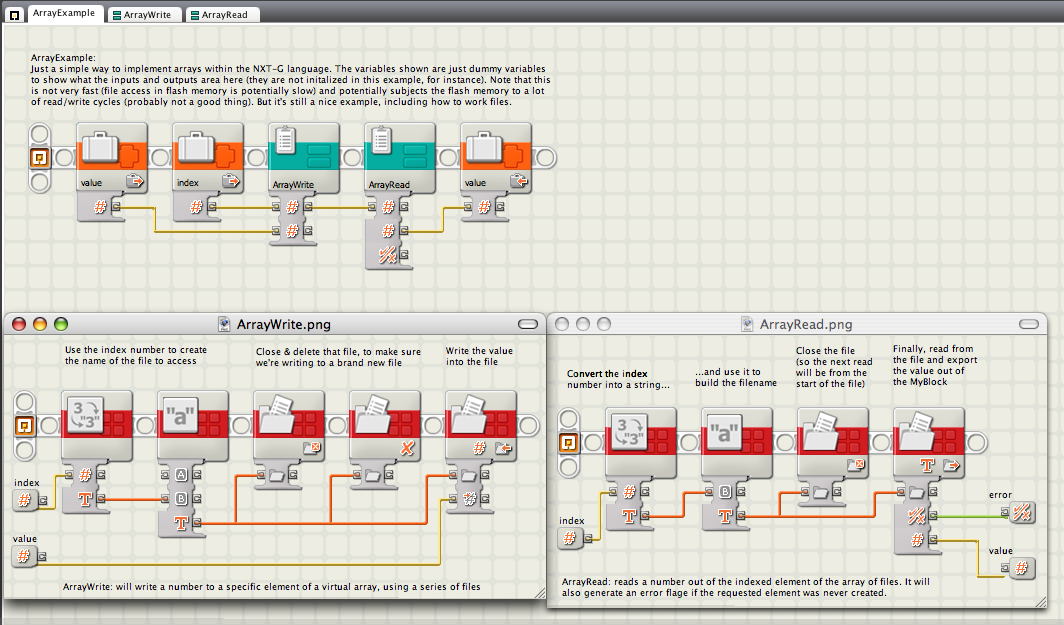Select the ArrayWrite MyBlock in main program

tap(304, 158)
